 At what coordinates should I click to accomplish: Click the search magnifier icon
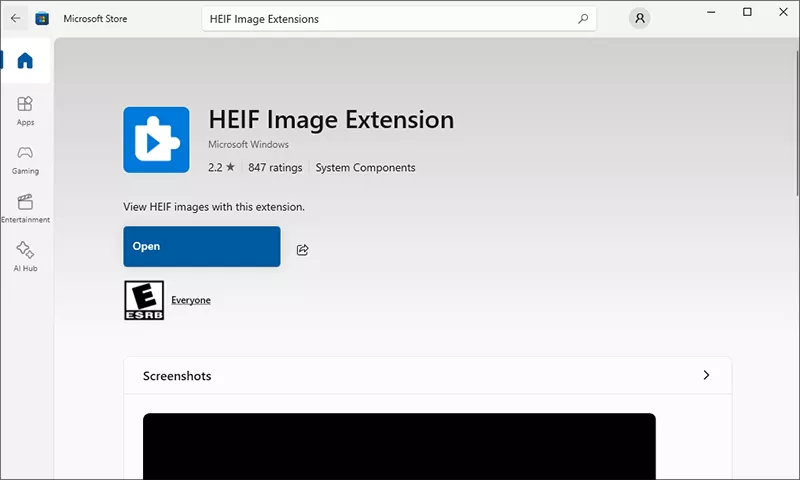583,19
